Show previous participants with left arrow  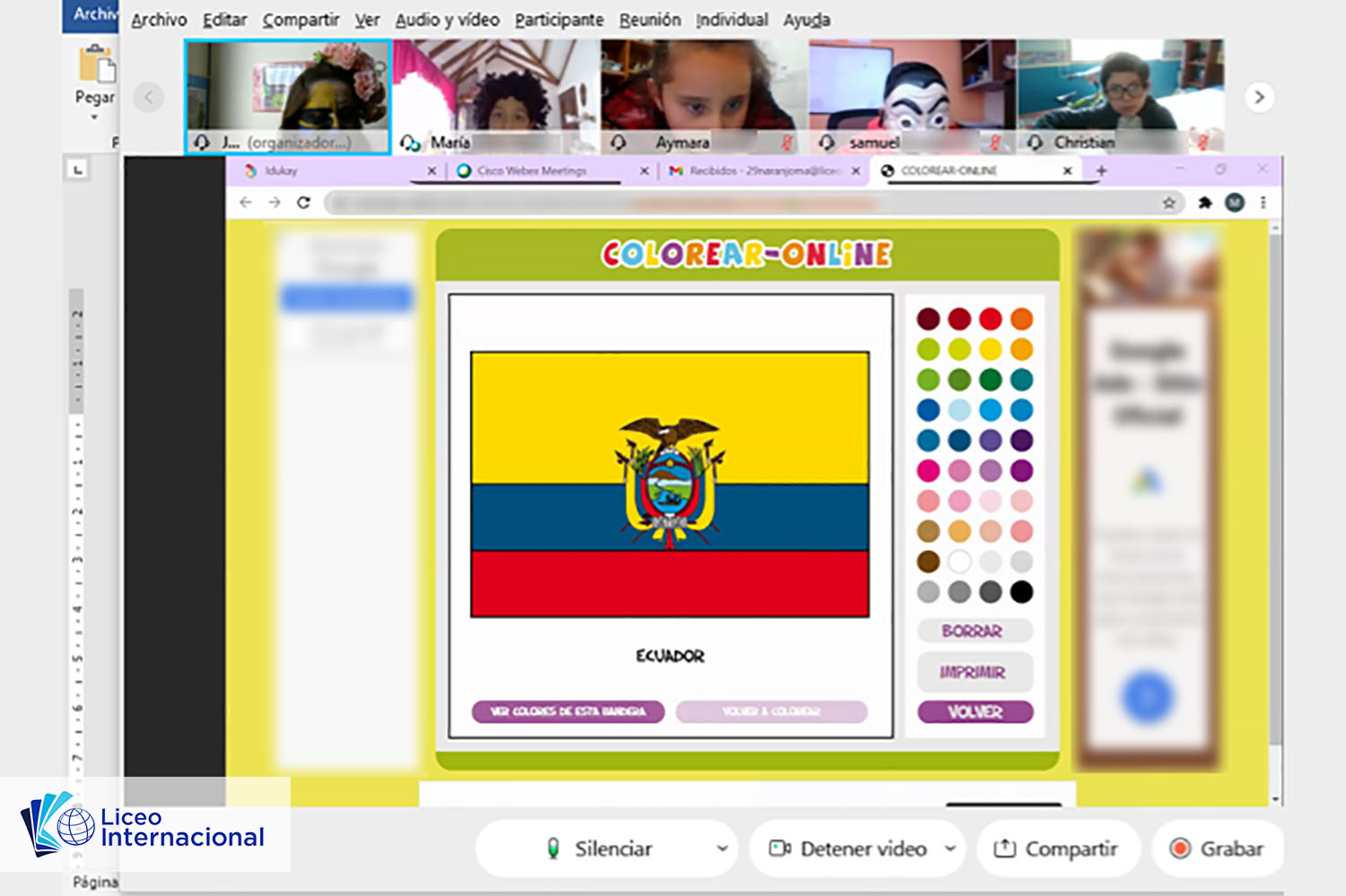click(x=149, y=97)
